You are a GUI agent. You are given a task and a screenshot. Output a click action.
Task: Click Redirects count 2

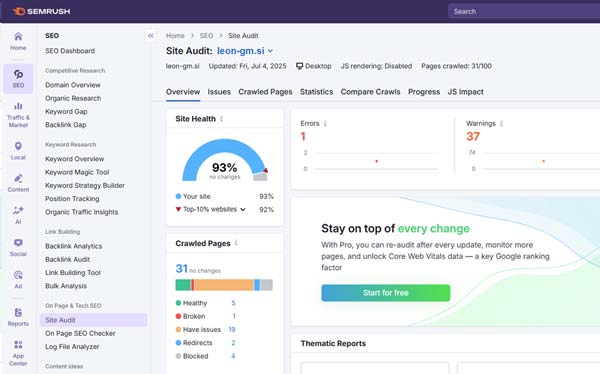pyautogui.click(x=233, y=343)
